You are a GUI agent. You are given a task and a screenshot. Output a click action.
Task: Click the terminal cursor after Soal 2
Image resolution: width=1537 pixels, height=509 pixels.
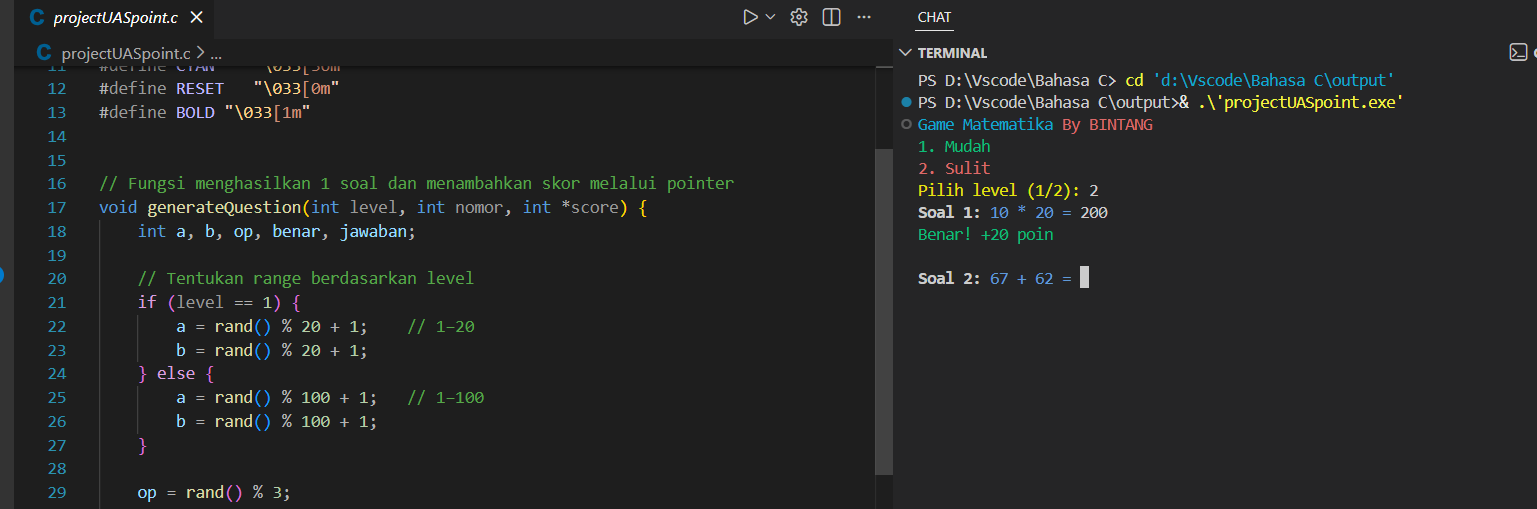click(1084, 278)
